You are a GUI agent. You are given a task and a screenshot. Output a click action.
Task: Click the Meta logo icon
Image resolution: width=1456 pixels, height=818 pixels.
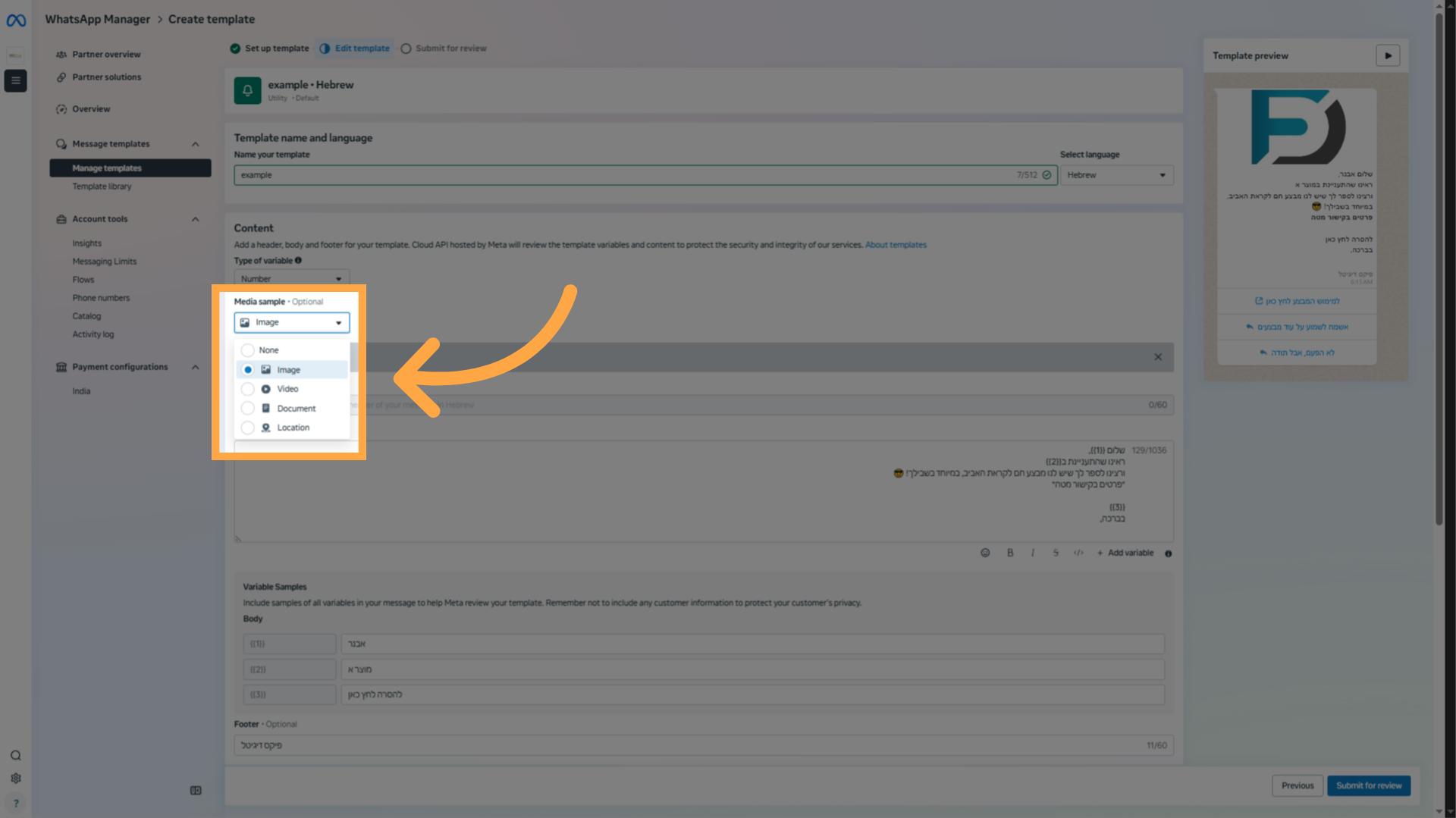[16, 20]
